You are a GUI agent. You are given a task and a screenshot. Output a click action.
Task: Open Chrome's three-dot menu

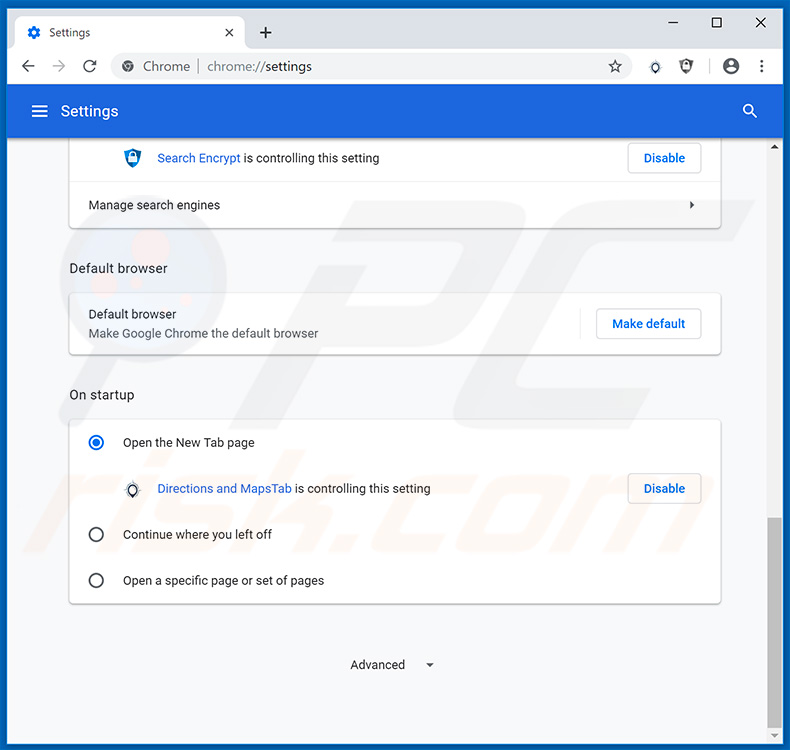pos(761,66)
